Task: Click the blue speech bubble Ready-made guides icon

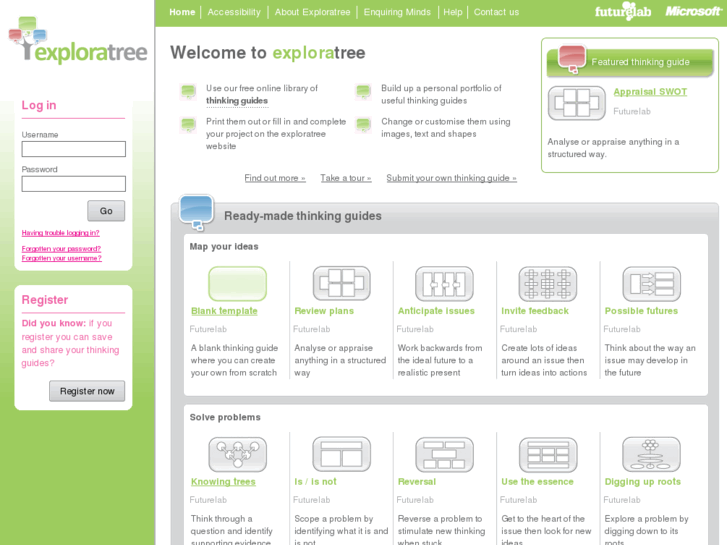Action: click(x=197, y=212)
